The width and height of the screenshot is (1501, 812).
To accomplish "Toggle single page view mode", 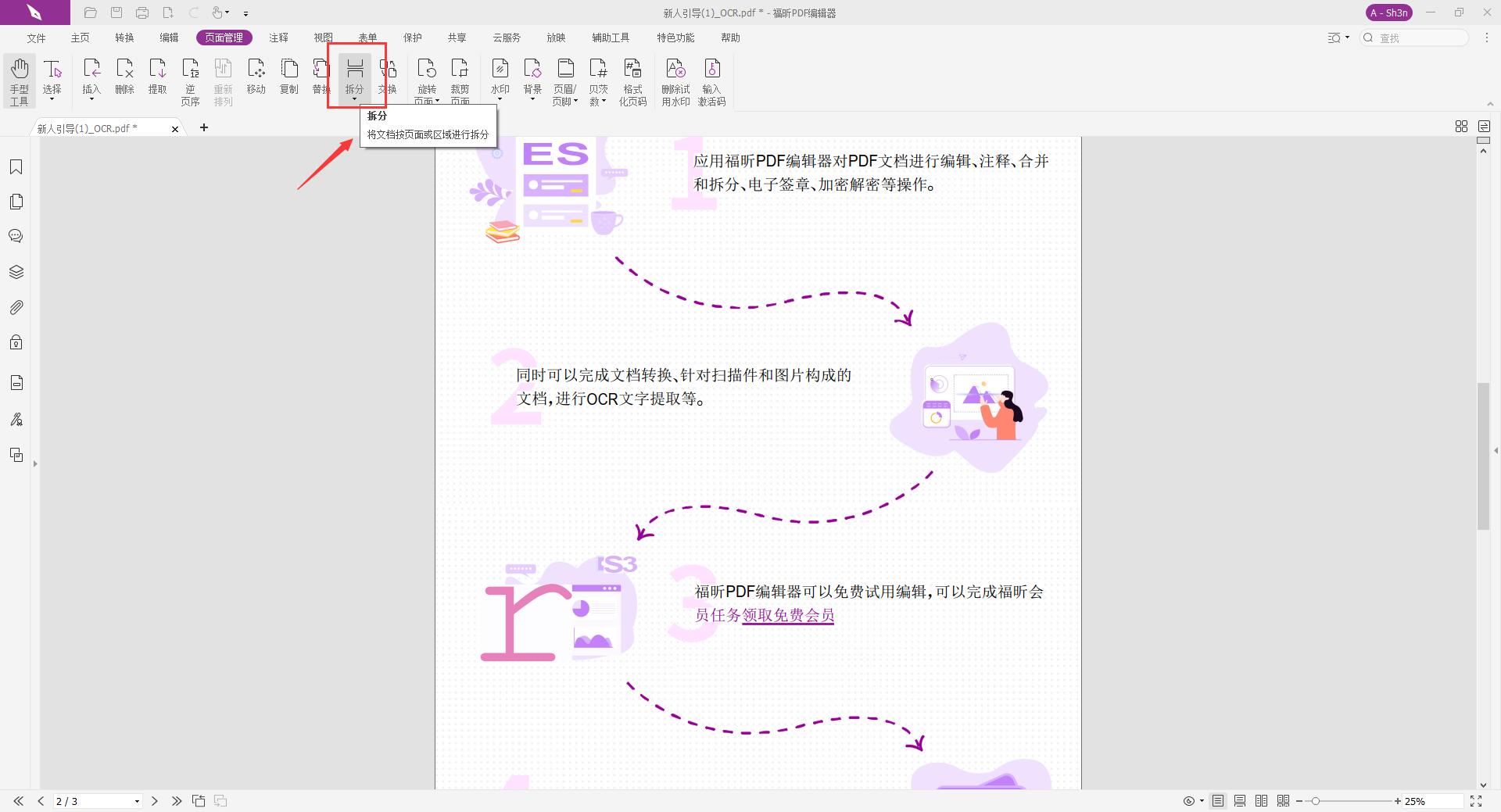I will (x=1217, y=801).
